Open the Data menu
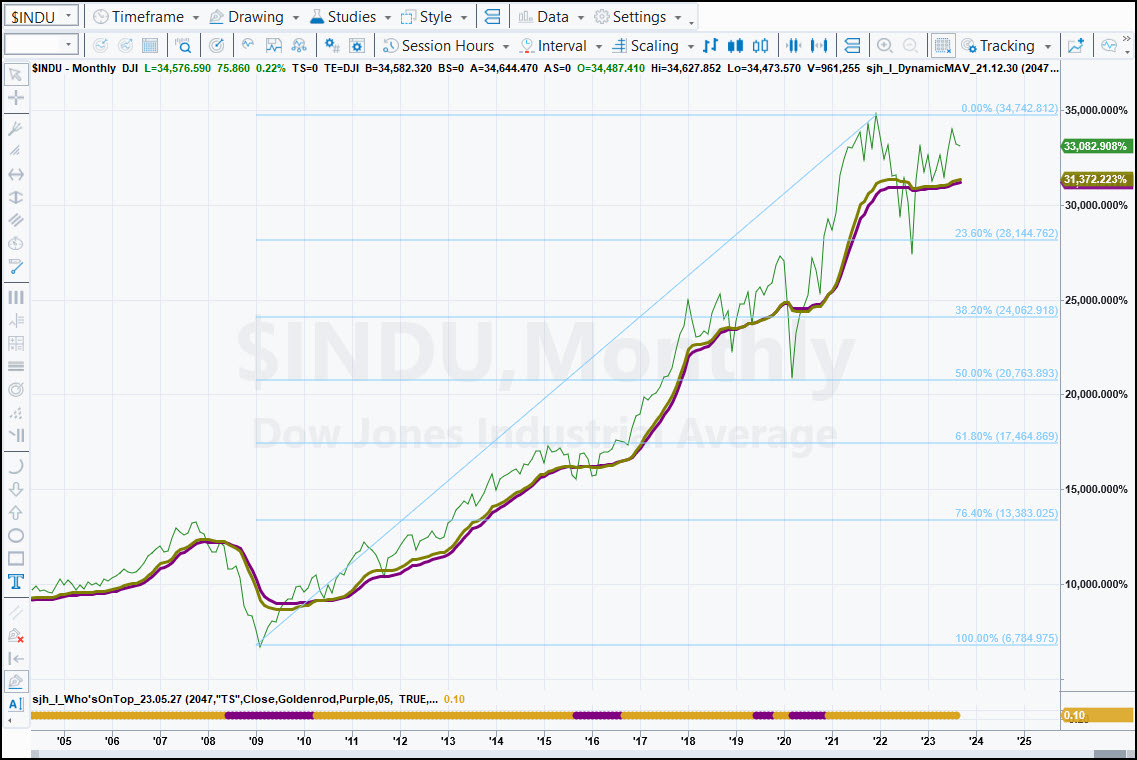The width and height of the screenshot is (1137, 760). (x=544, y=17)
